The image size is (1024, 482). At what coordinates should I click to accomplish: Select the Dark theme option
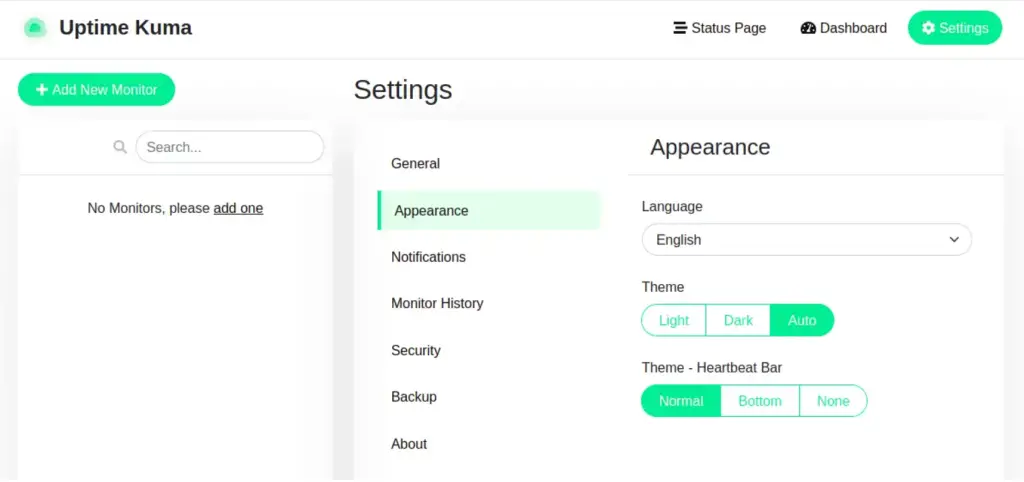coord(738,320)
